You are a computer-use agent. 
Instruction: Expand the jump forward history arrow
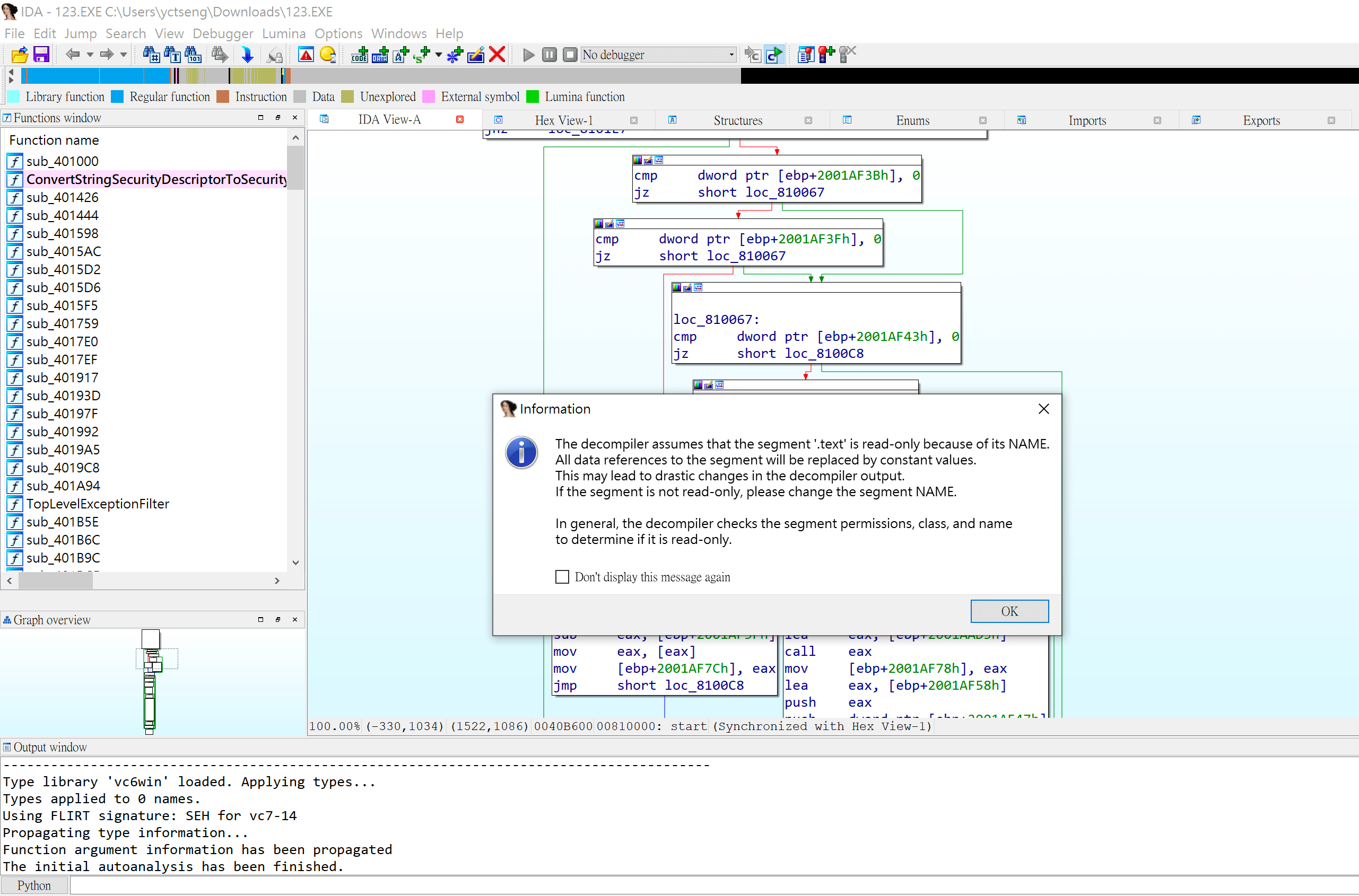point(124,55)
